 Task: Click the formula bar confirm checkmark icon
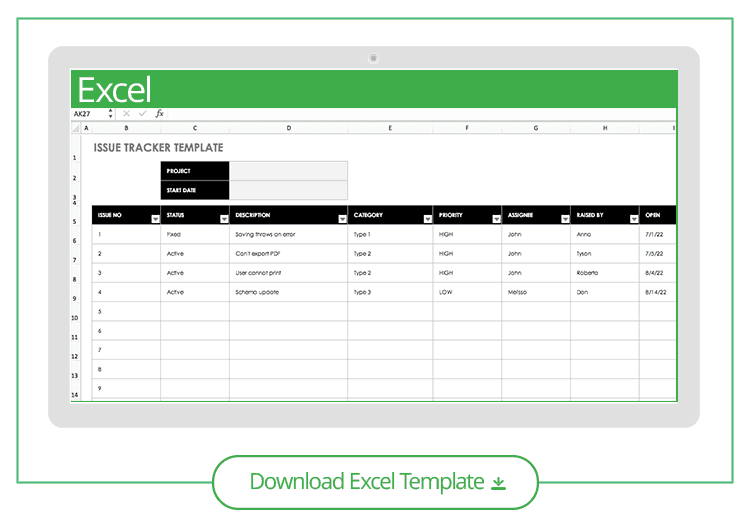(x=142, y=113)
